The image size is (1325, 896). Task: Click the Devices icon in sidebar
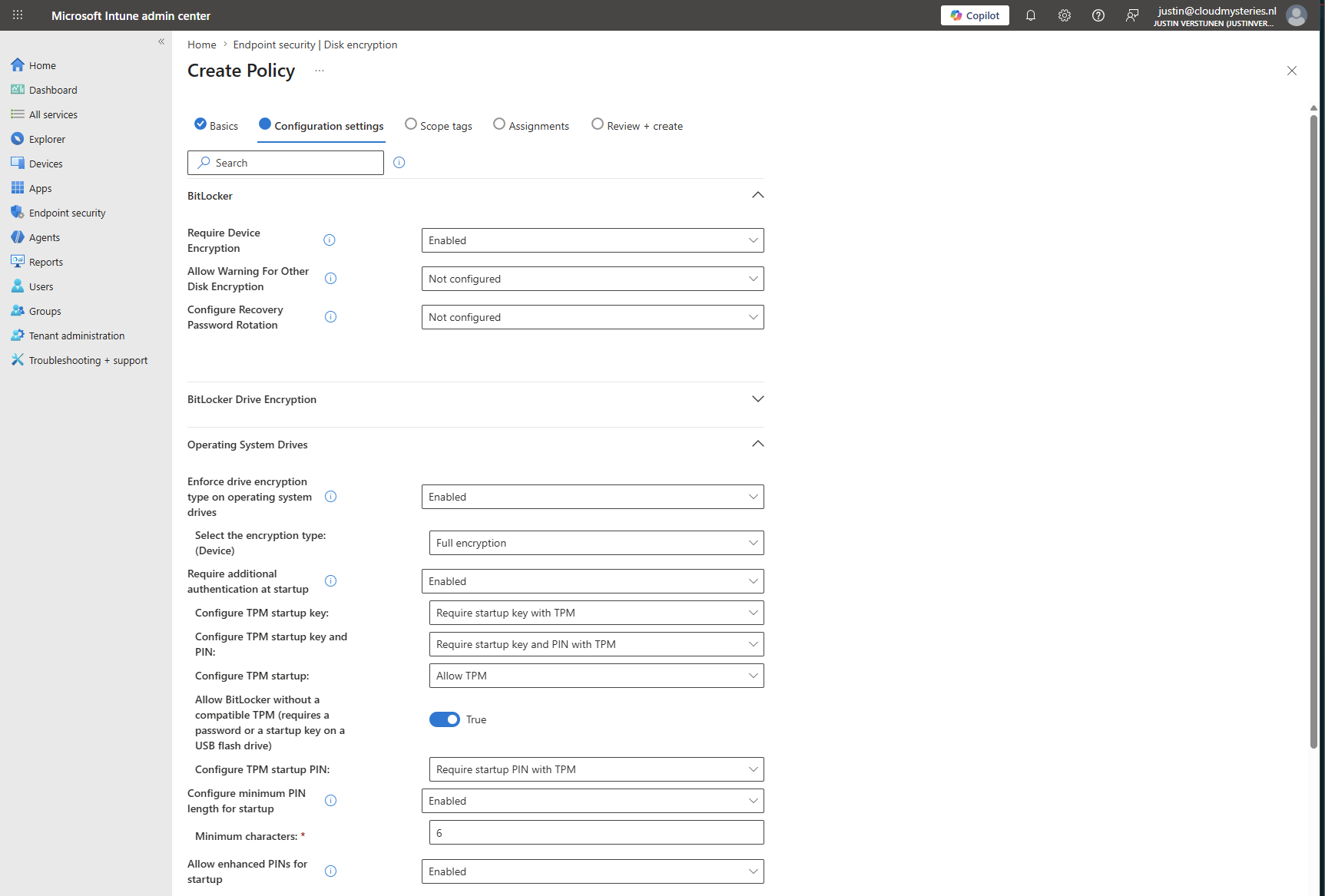tap(18, 164)
